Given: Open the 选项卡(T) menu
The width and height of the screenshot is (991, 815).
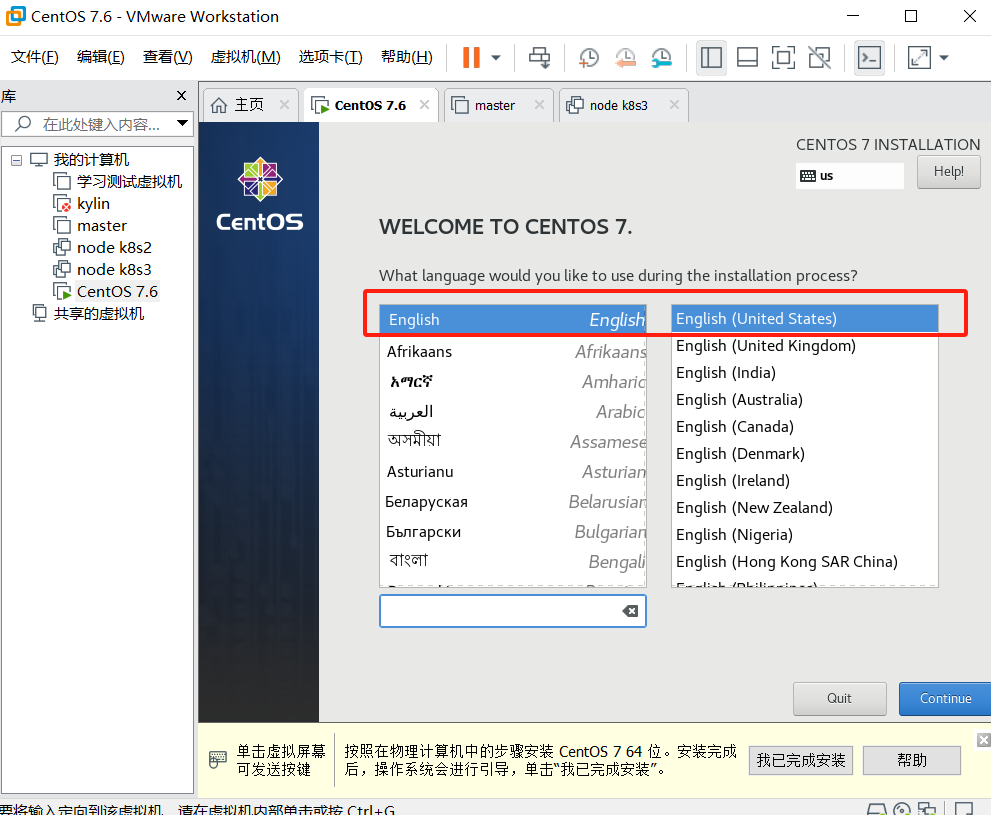Looking at the screenshot, I should [x=331, y=57].
